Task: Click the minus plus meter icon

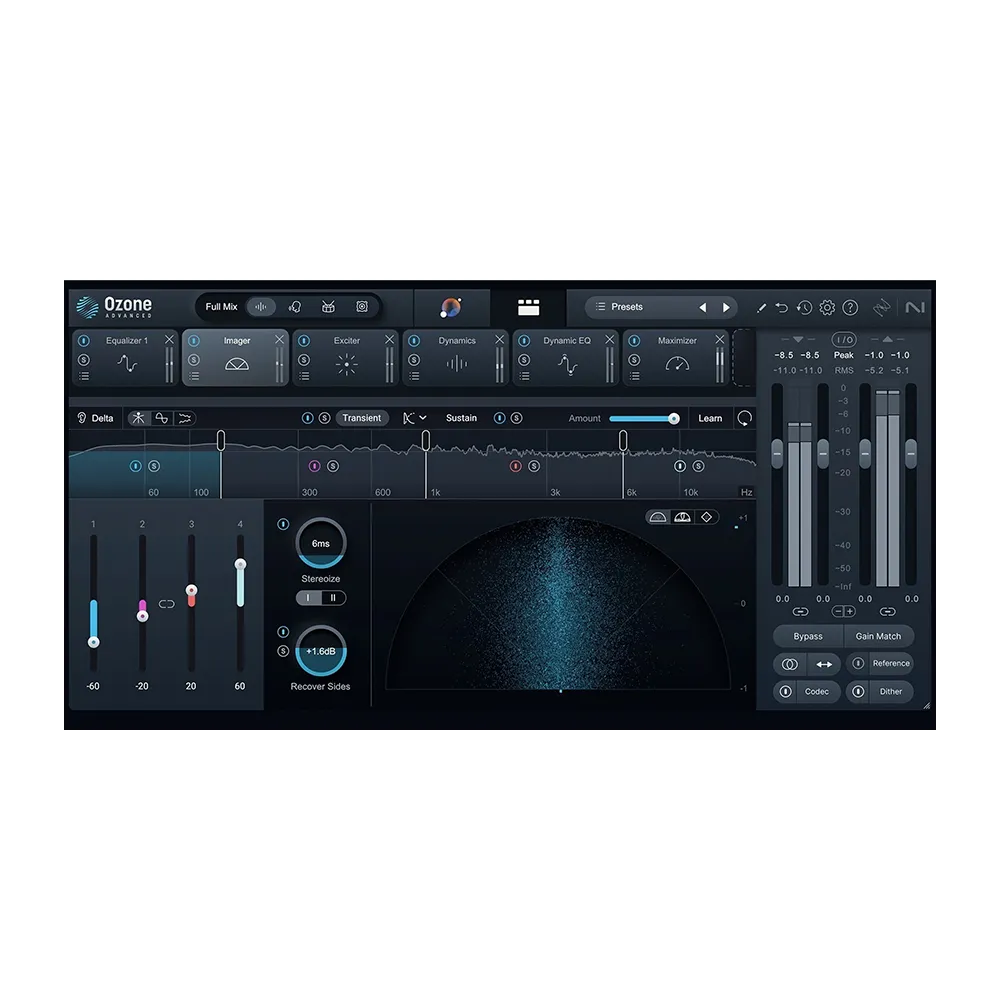Action: (844, 612)
